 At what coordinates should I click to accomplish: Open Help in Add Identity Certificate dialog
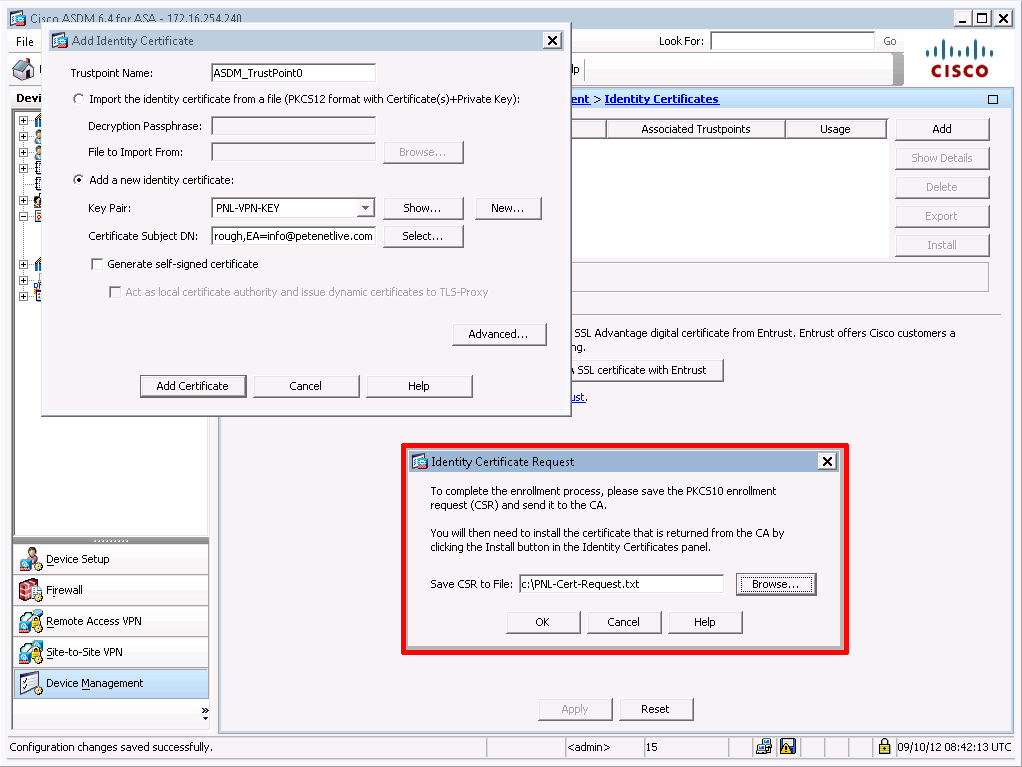(419, 386)
